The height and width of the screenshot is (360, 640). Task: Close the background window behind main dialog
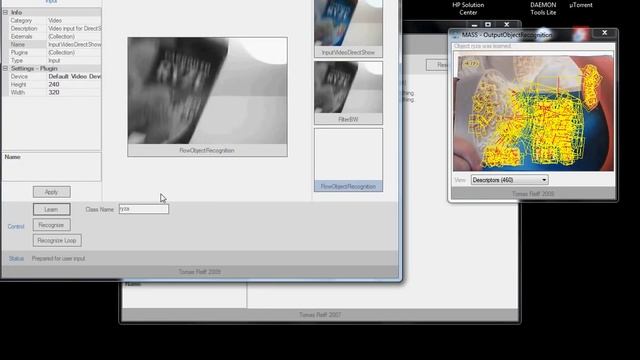point(507,25)
